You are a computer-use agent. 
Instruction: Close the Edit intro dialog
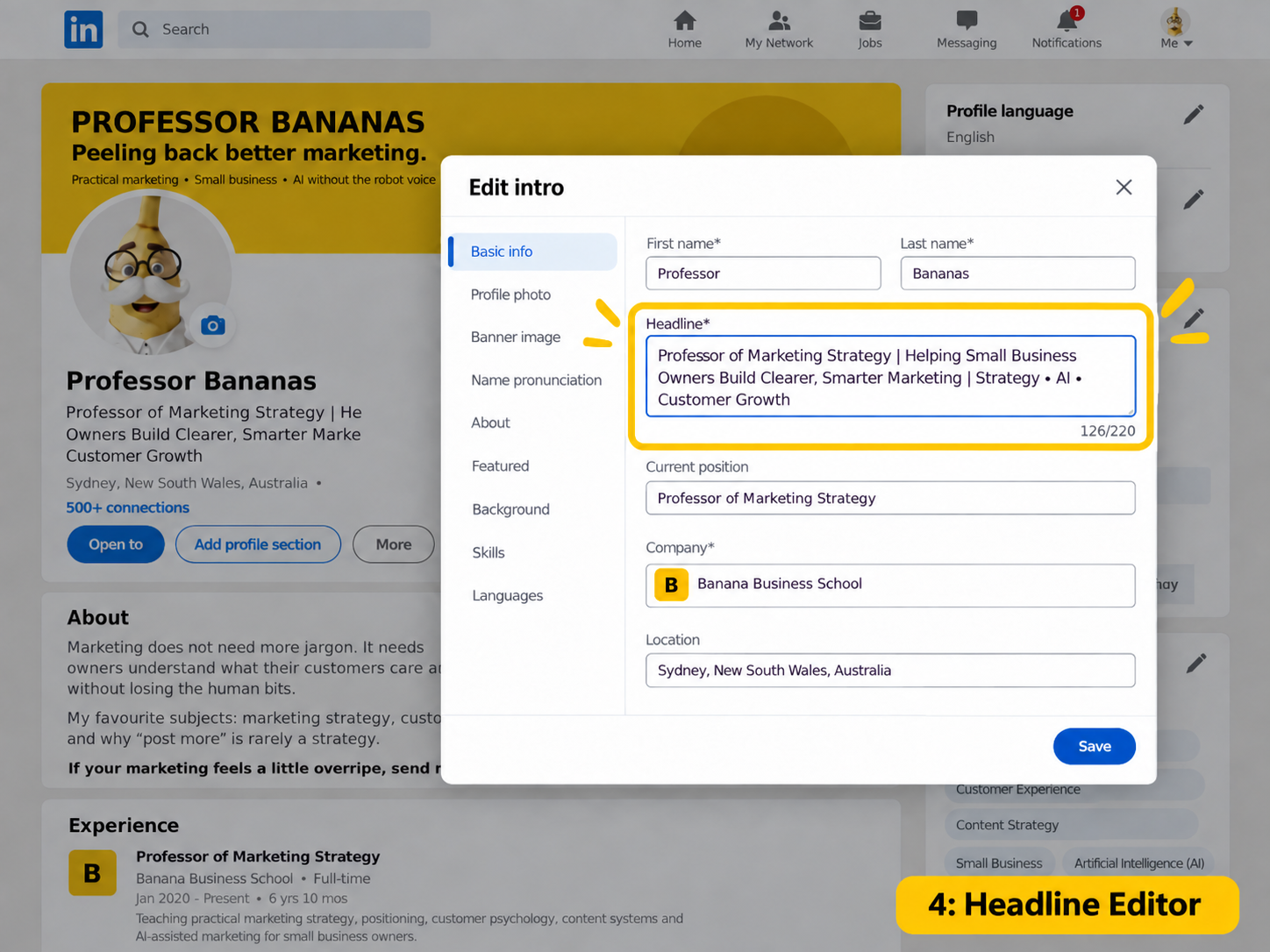[1124, 187]
